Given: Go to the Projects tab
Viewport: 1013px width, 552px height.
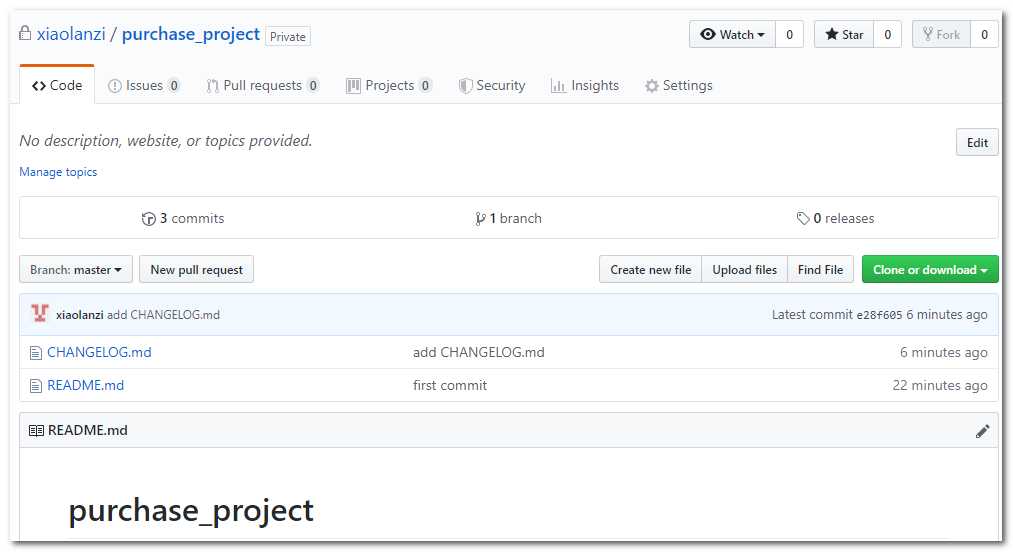Looking at the screenshot, I should coord(389,85).
